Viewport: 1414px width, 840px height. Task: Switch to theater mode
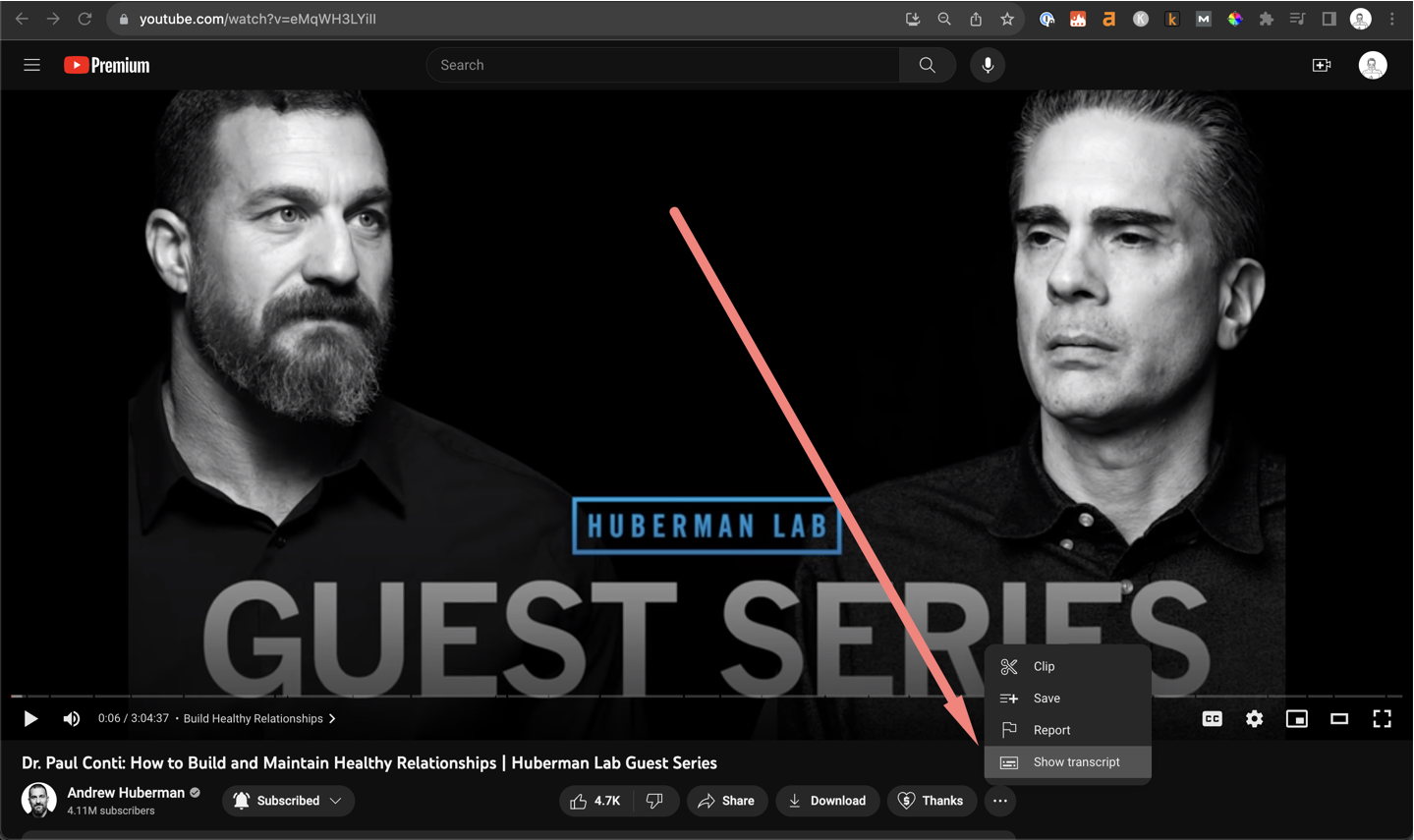tap(1339, 718)
